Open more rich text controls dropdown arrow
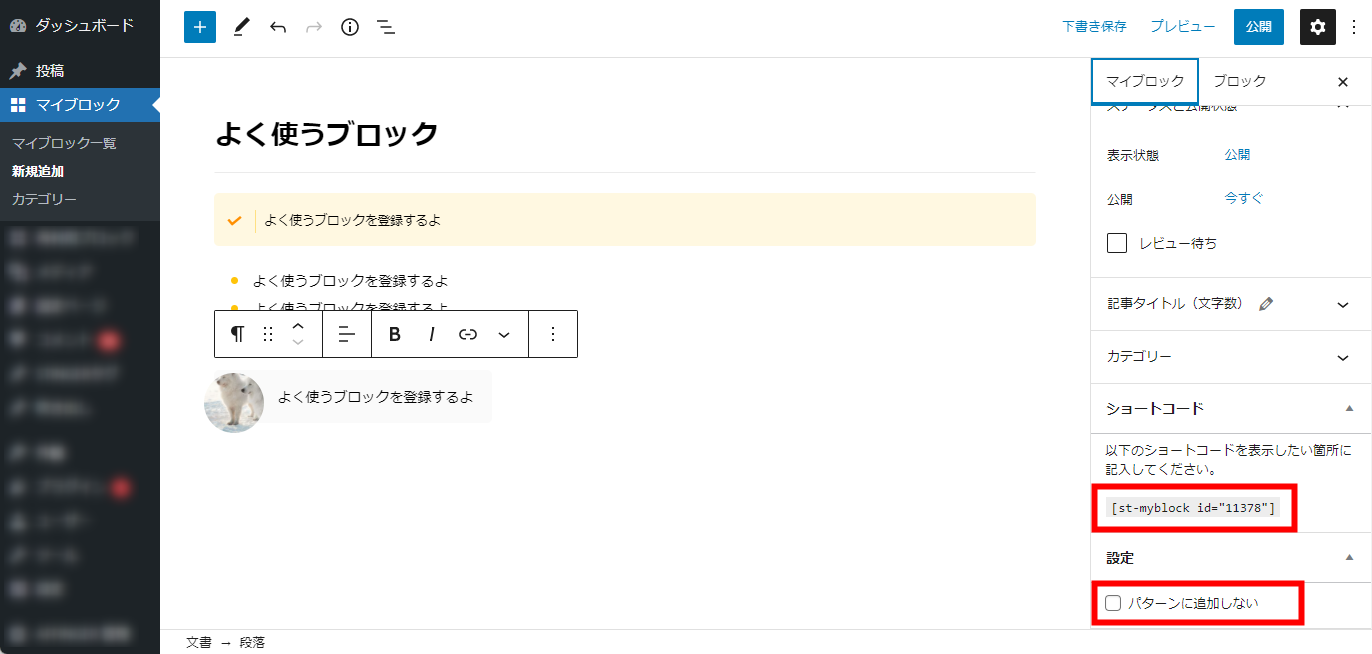The image size is (1372, 654). pos(504,334)
